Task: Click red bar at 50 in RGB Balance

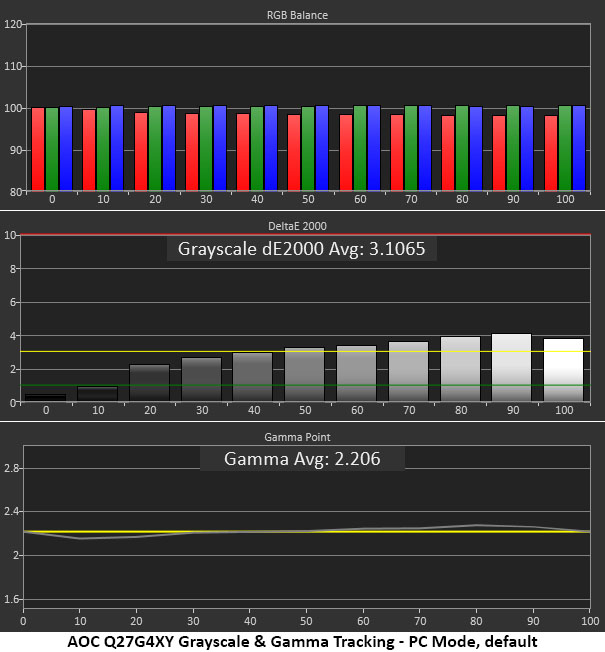Action: point(294,153)
